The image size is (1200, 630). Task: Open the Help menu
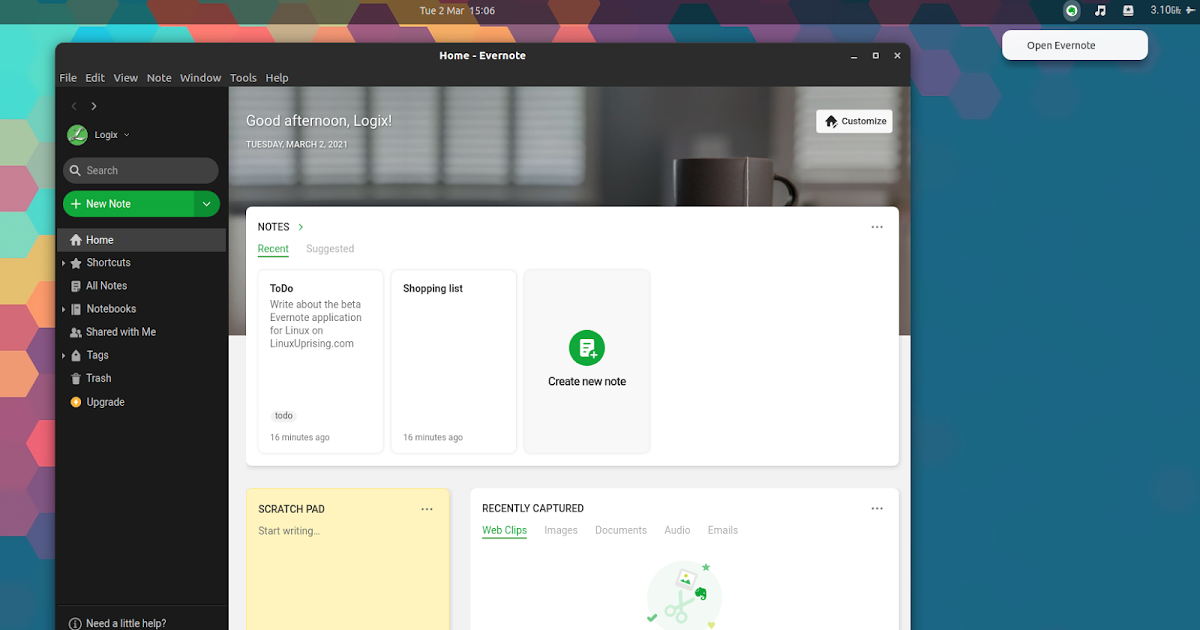click(x=277, y=78)
